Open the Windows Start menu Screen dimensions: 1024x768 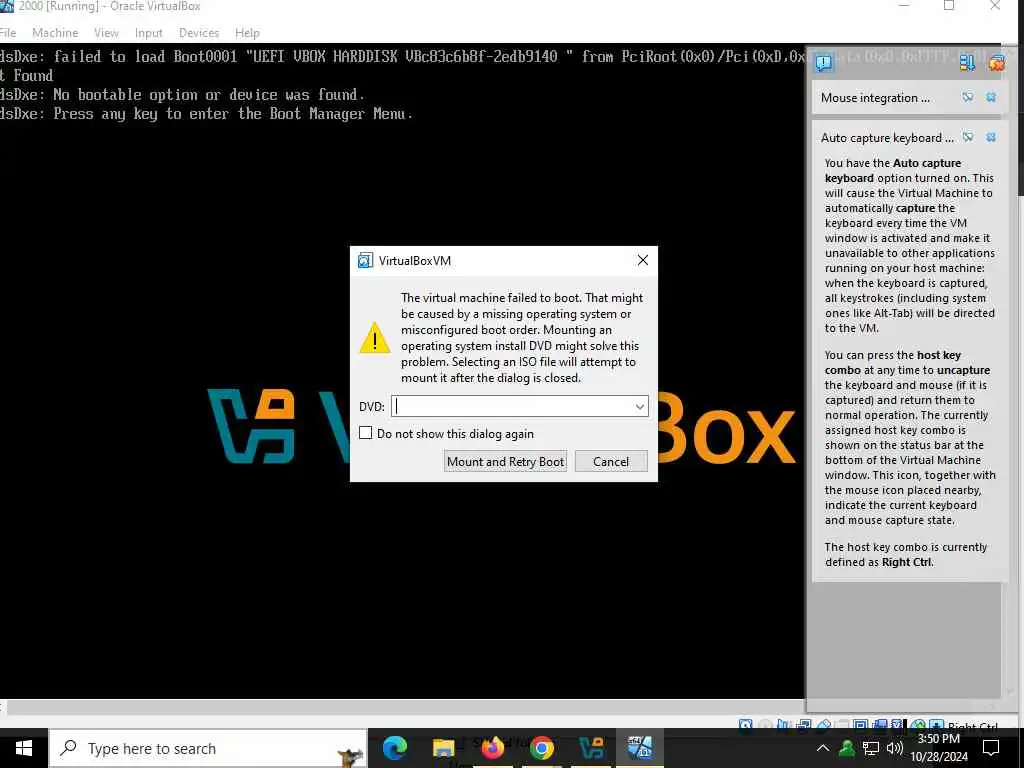tap(24, 748)
